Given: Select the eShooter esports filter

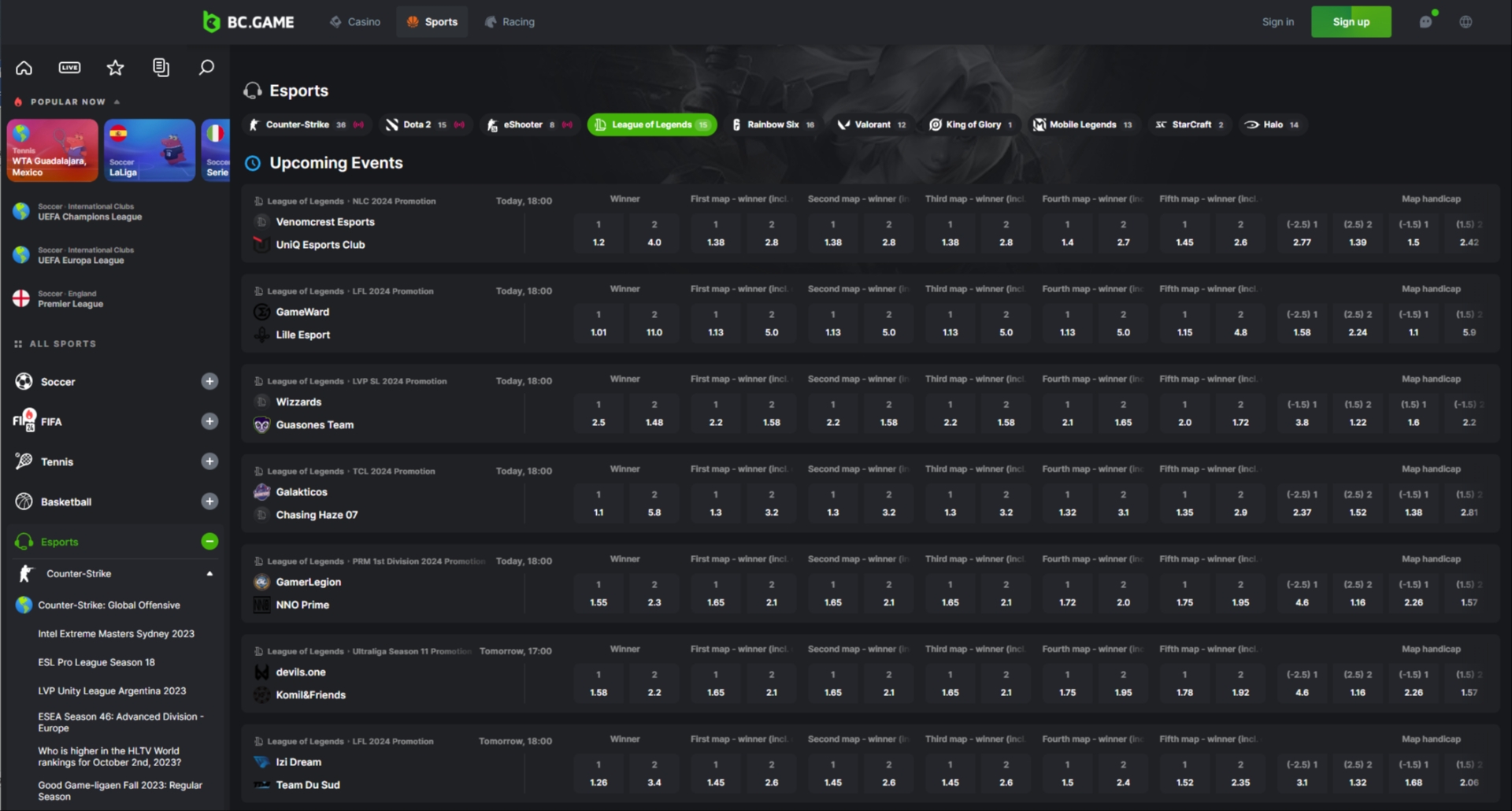Looking at the screenshot, I should point(529,125).
